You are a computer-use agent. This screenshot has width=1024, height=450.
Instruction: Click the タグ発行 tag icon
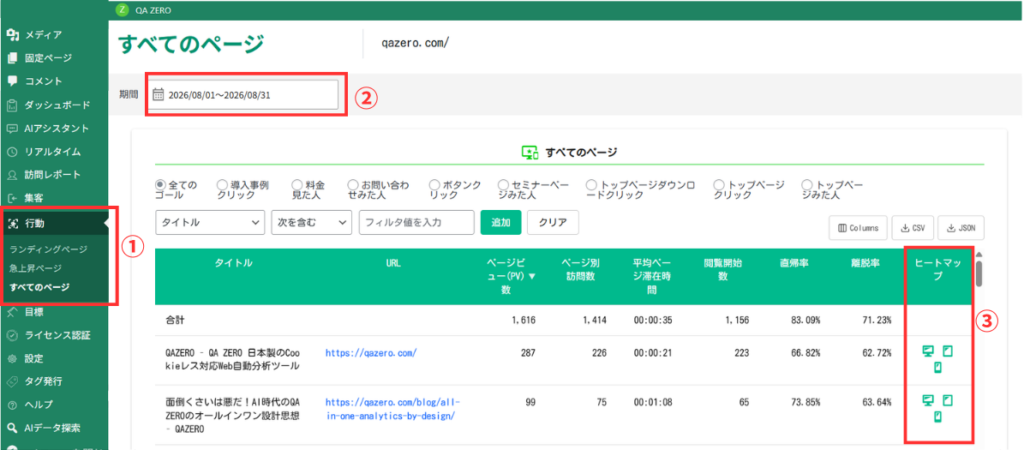12,381
